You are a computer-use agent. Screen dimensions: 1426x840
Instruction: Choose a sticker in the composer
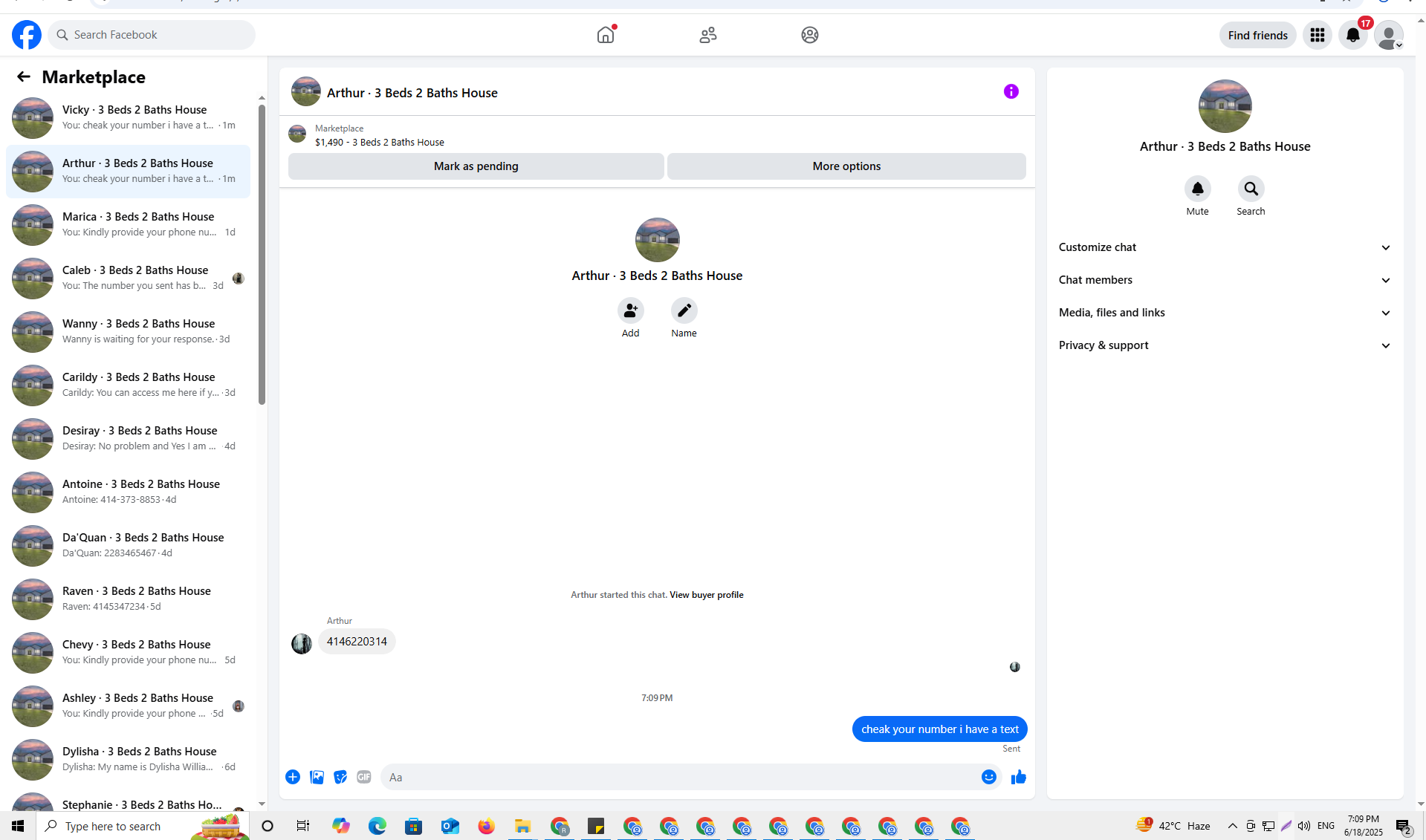[x=340, y=777]
